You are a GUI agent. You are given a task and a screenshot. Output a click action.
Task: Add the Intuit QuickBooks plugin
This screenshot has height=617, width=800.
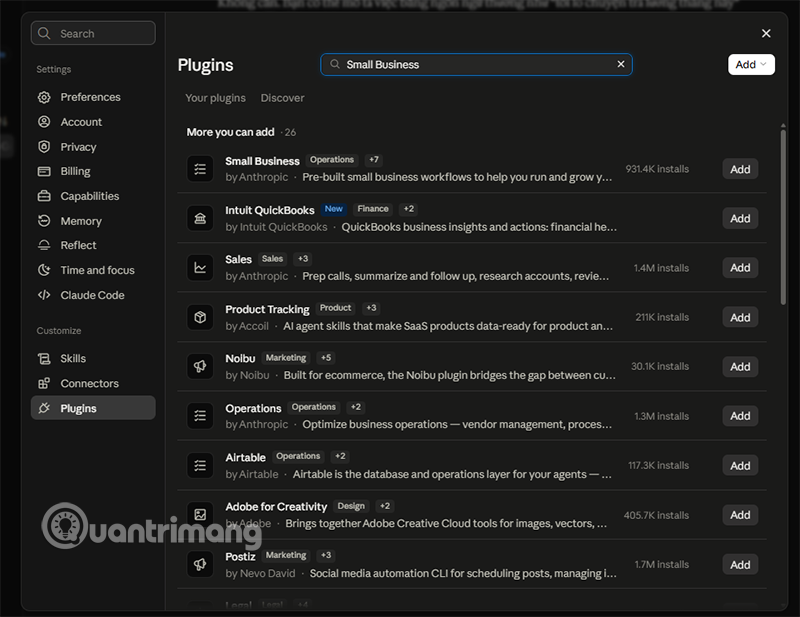pos(740,218)
